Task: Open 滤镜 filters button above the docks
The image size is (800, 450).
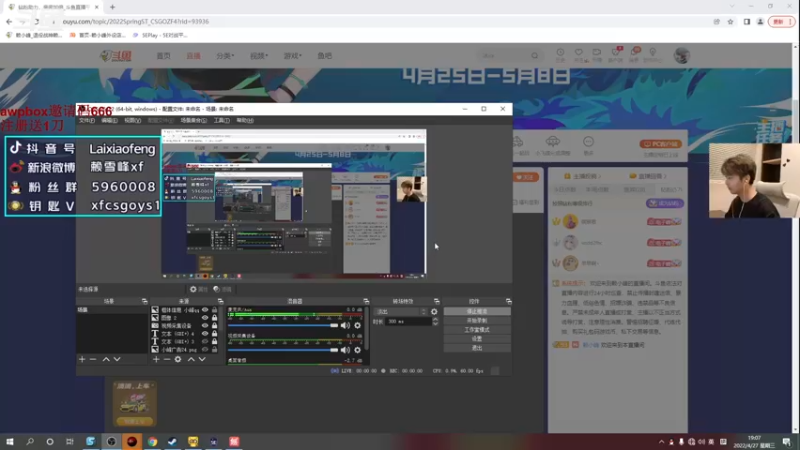Action: pos(222,289)
